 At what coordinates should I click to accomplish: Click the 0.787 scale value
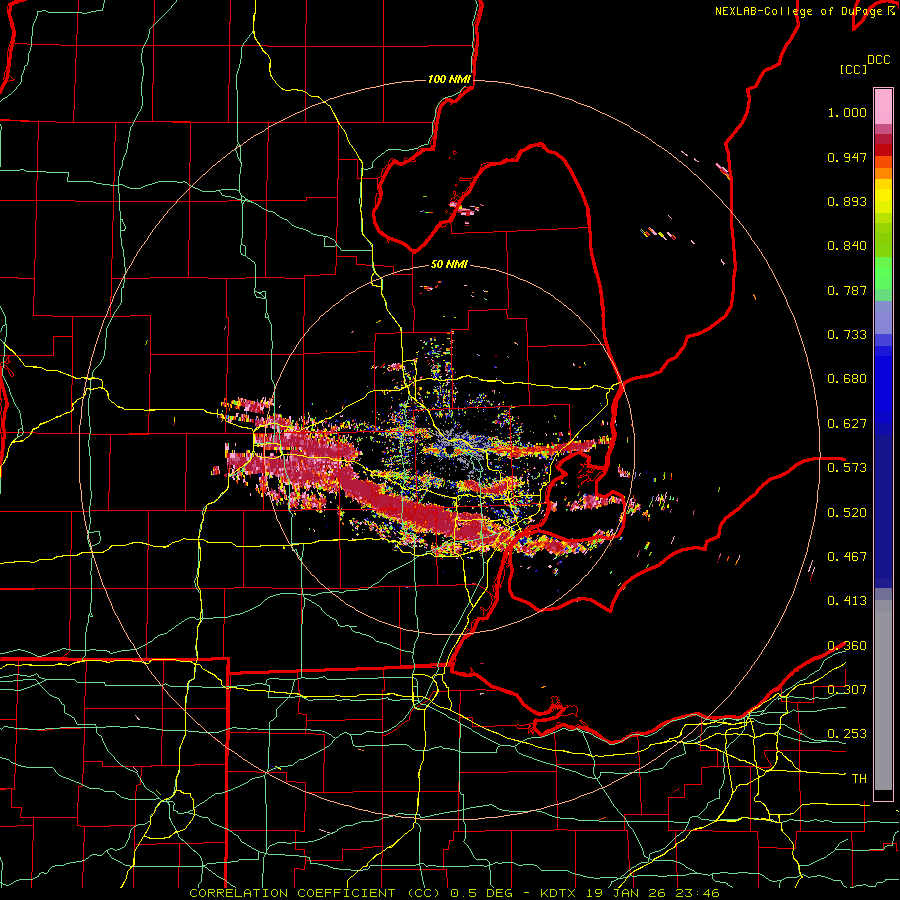[x=847, y=290]
